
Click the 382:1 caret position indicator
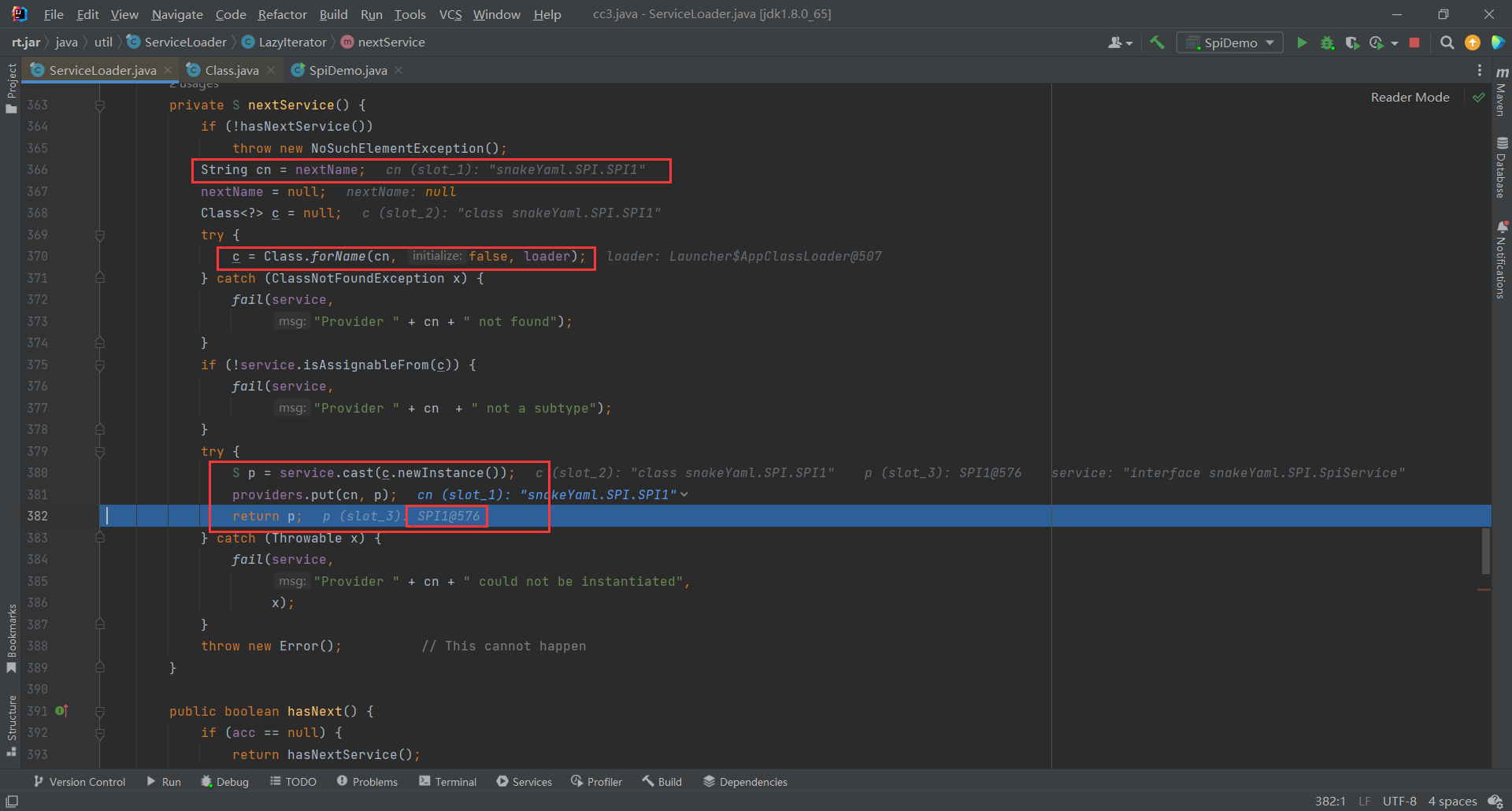click(x=1330, y=801)
